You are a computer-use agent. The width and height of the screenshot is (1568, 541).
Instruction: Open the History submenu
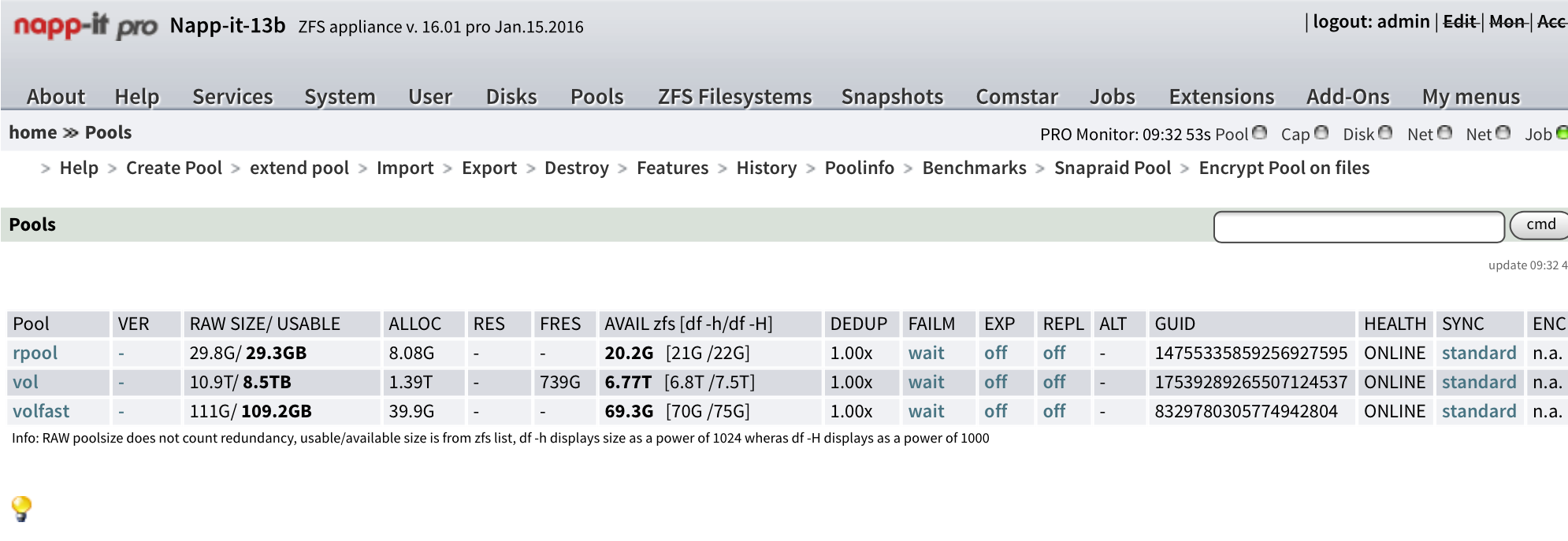[x=767, y=168]
